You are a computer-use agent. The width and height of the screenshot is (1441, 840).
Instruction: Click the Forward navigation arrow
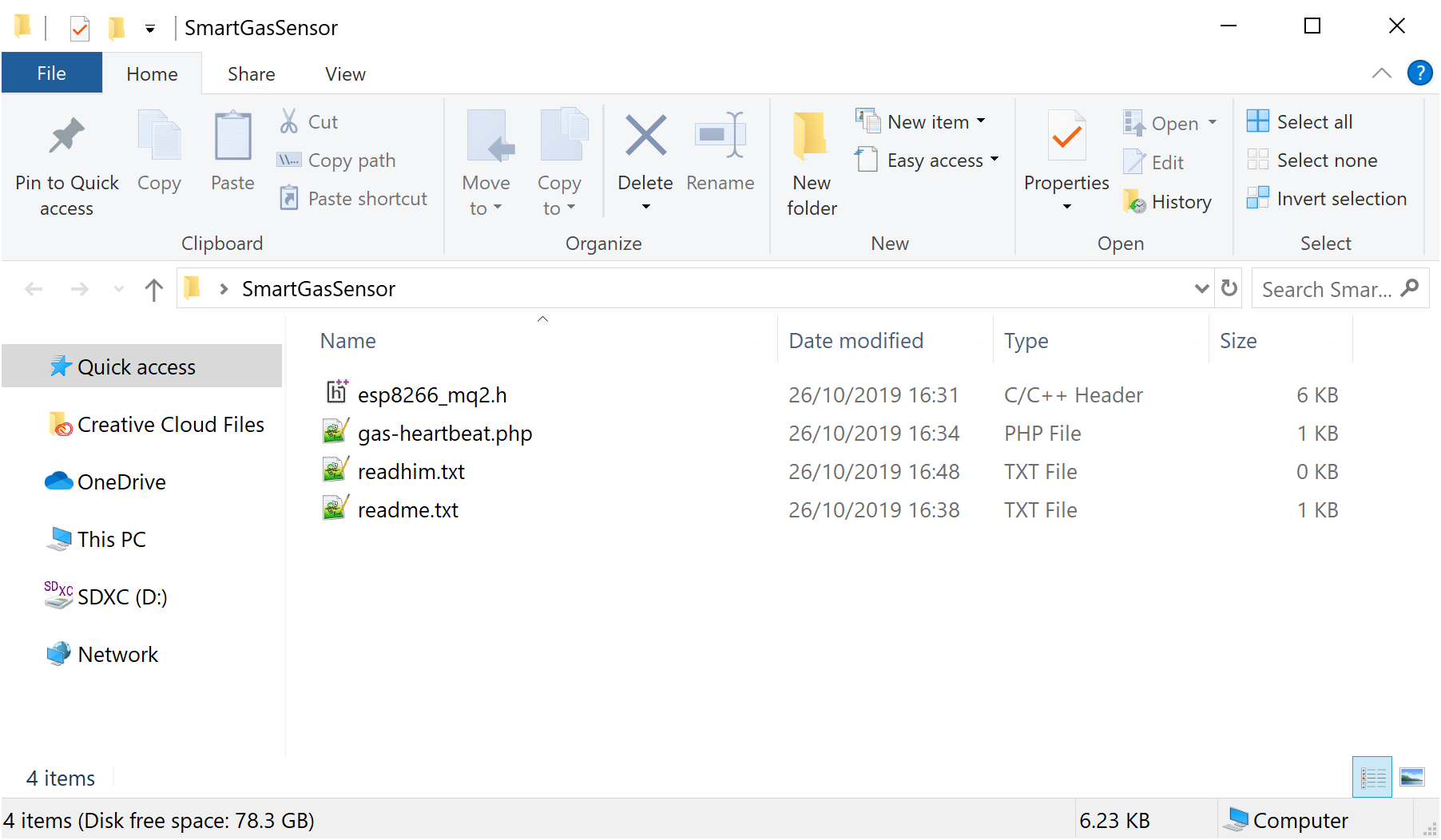tap(79, 289)
